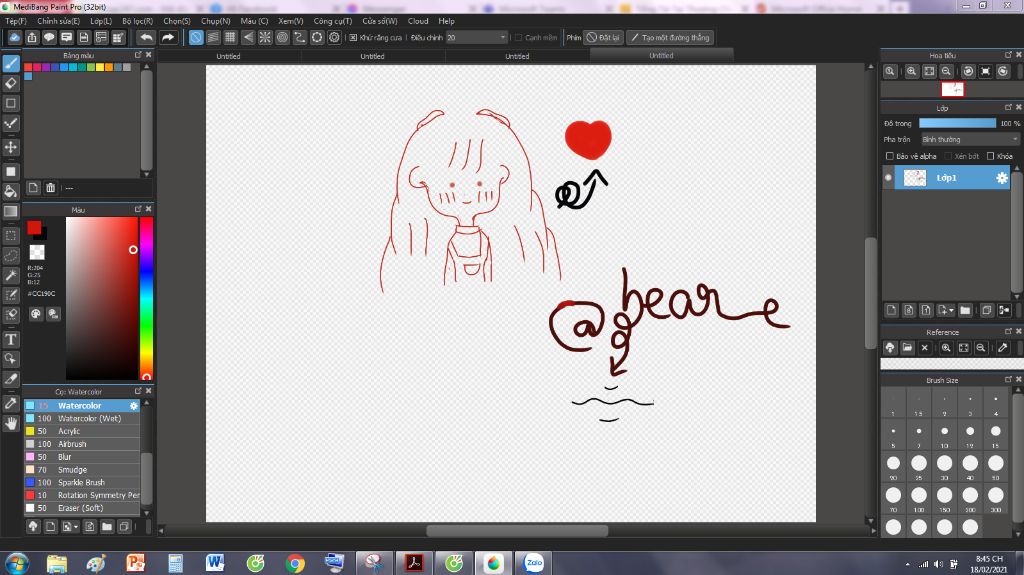The width and height of the screenshot is (1024, 575).
Task: Pick the first red palette swatch
Action: [x=28, y=67]
